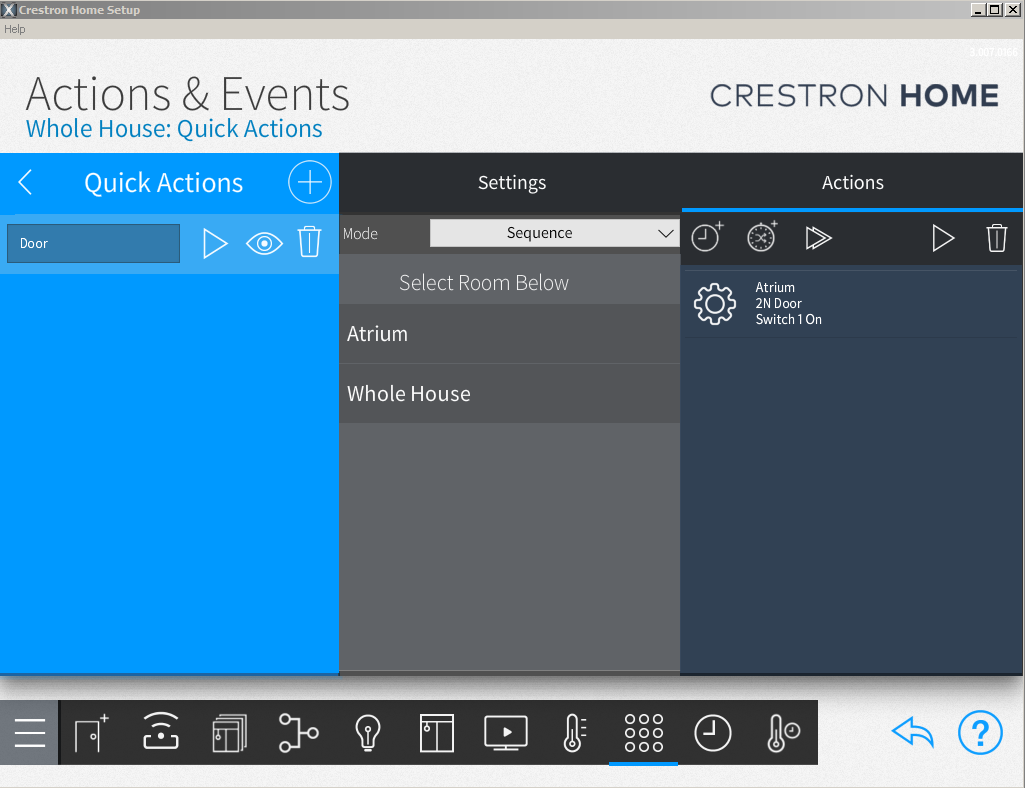Add a random delay to the sequence

coord(760,237)
